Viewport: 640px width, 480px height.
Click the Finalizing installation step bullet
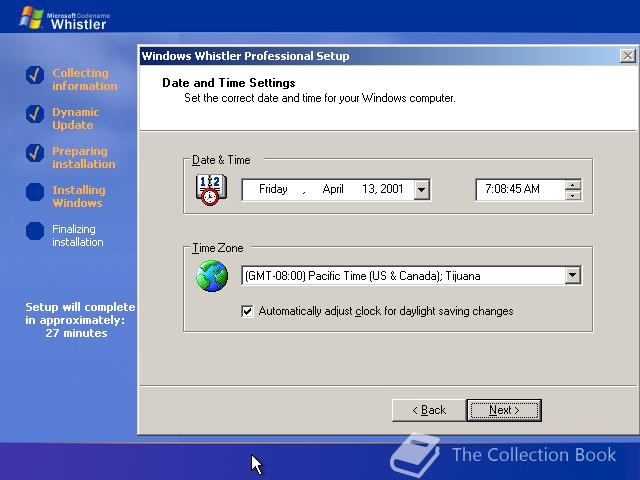(35, 231)
